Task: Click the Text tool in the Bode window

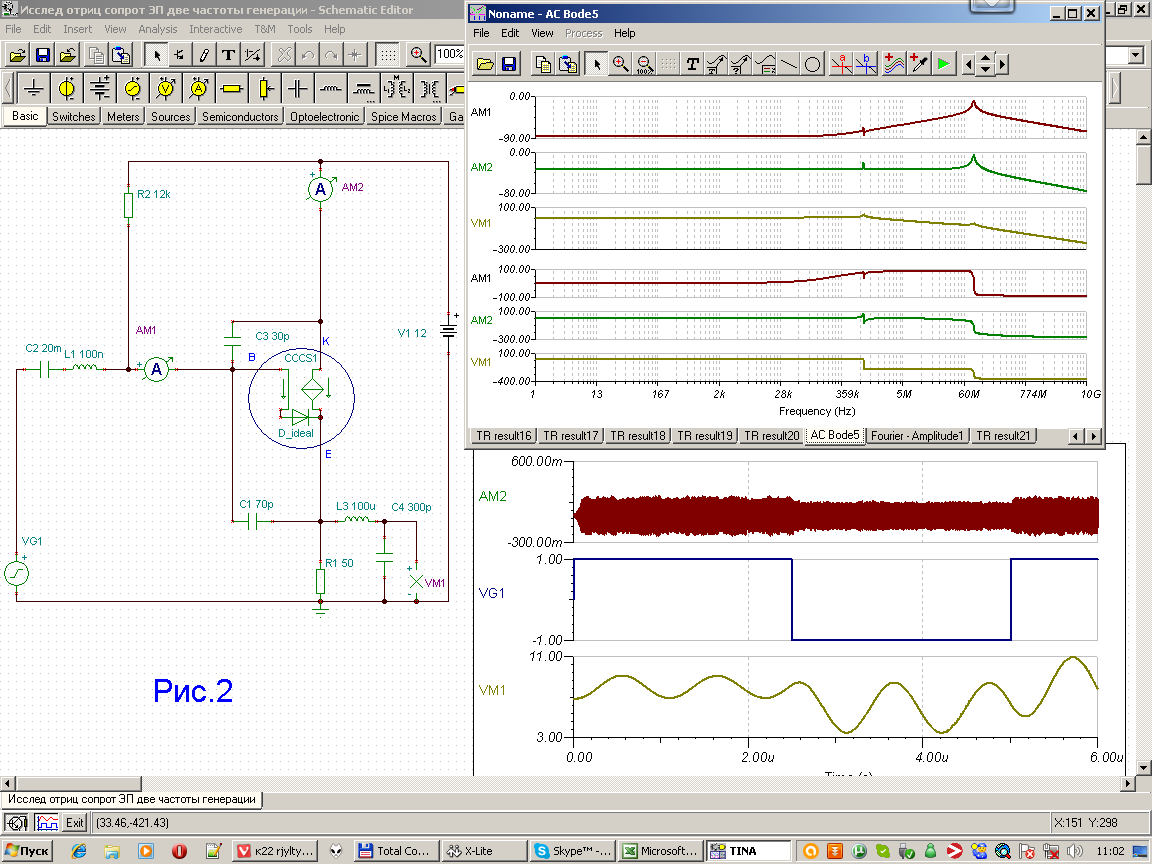Action: click(x=692, y=64)
